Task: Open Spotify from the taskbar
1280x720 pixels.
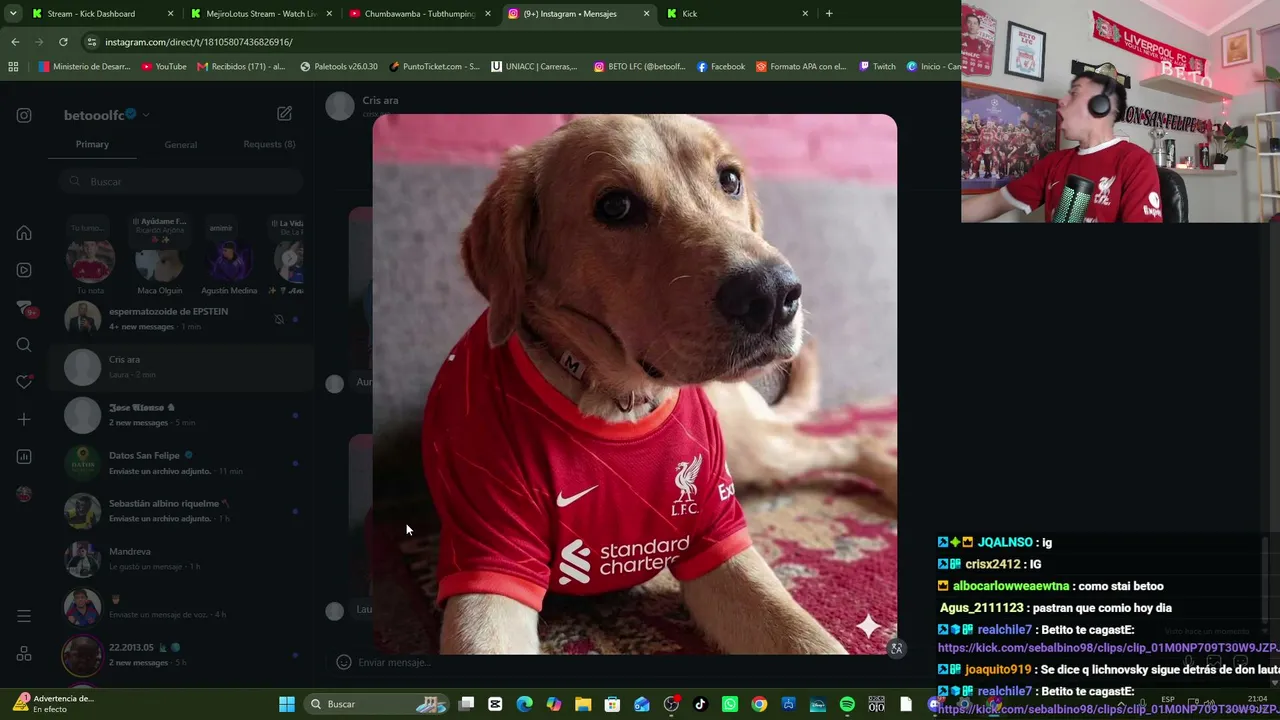Action: [847, 704]
